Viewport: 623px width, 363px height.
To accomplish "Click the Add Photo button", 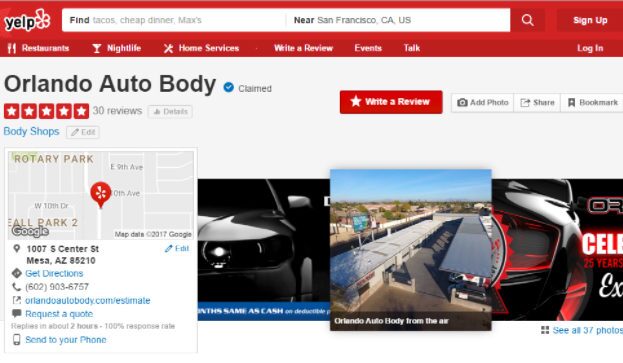I will [x=483, y=102].
